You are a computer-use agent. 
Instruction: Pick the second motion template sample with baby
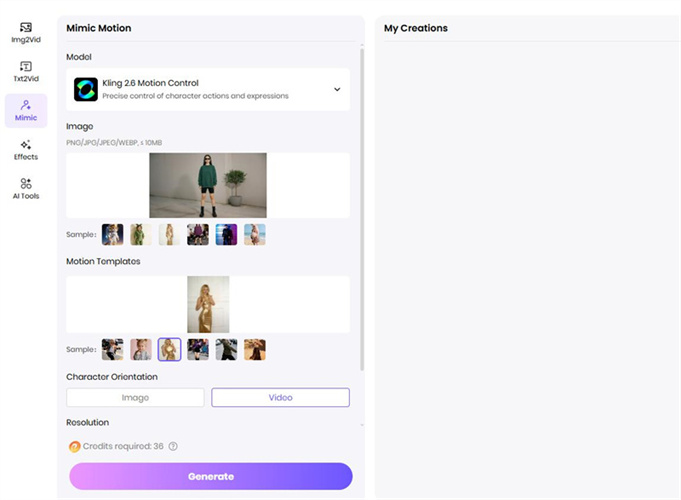coord(141,350)
